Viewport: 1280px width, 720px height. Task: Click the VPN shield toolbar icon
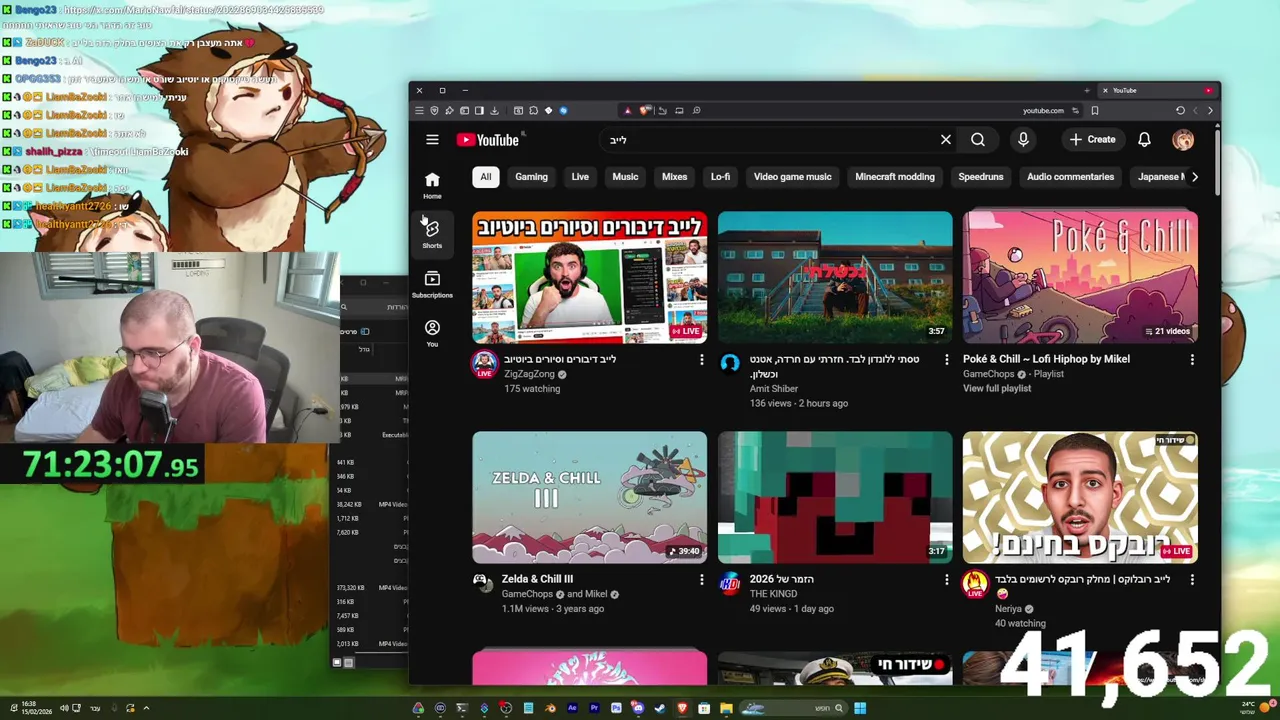click(434, 110)
